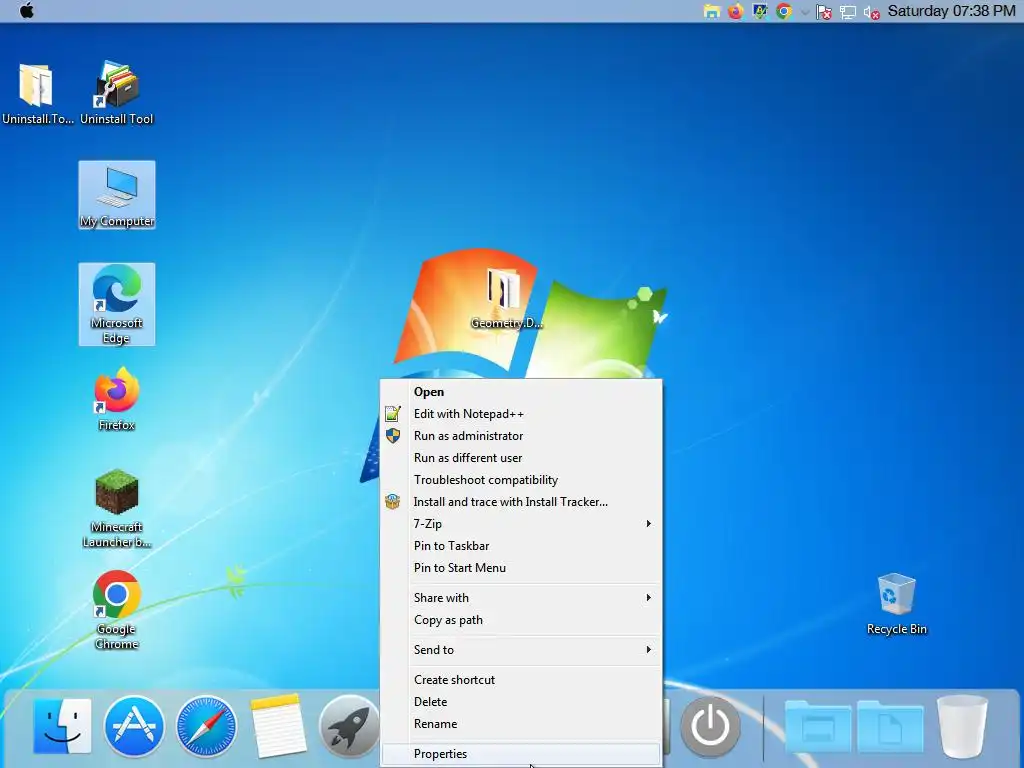Click the network status tray icon
The image size is (1024, 768).
tap(848, 12)
